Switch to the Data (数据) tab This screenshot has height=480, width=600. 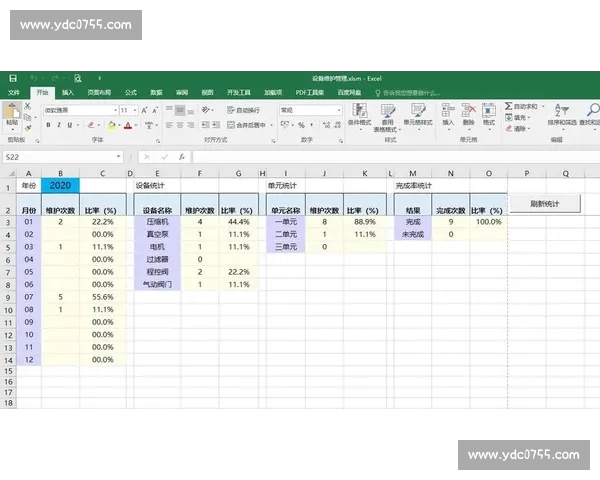coord(156,93)
